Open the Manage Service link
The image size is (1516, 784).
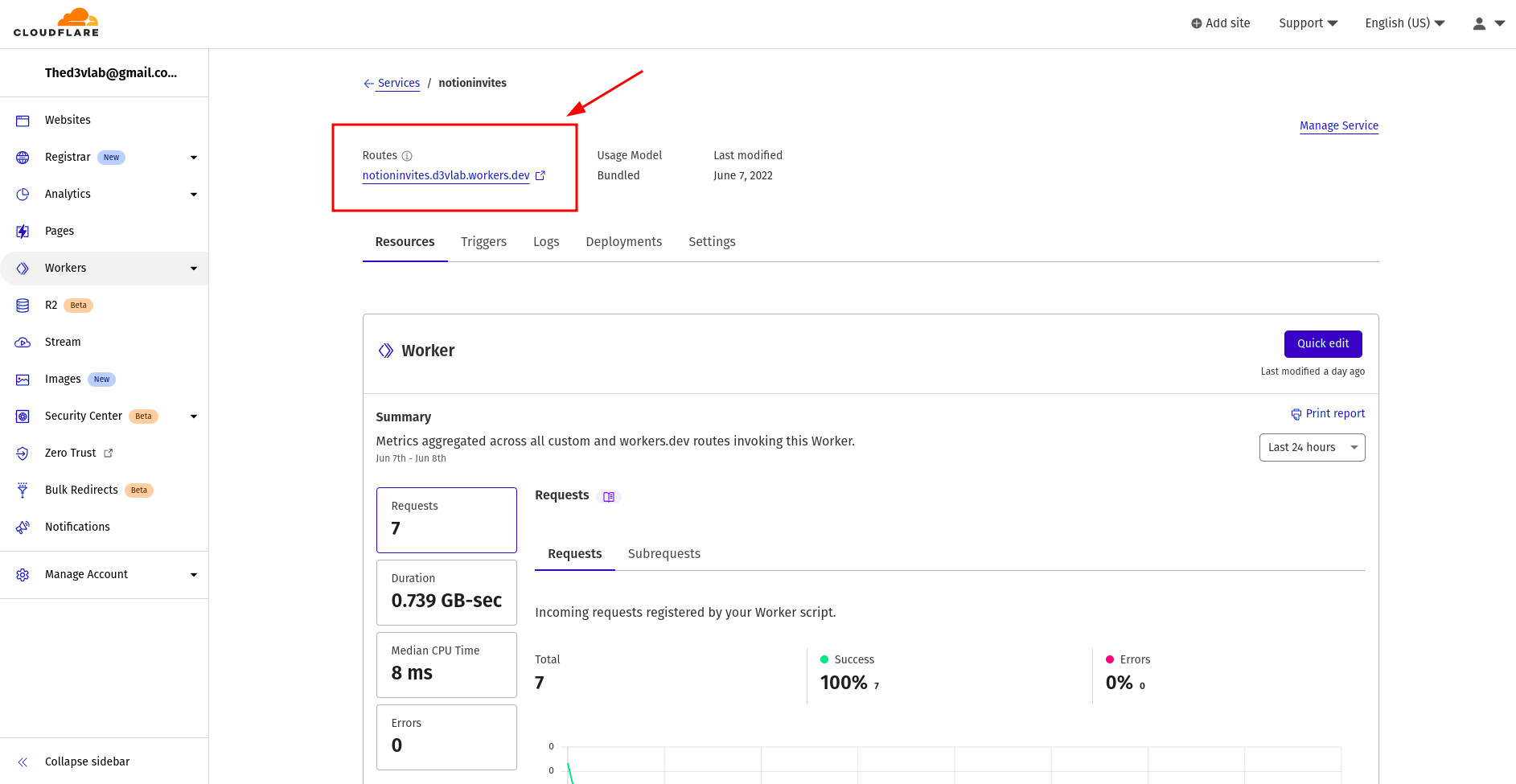point(1339,126)
